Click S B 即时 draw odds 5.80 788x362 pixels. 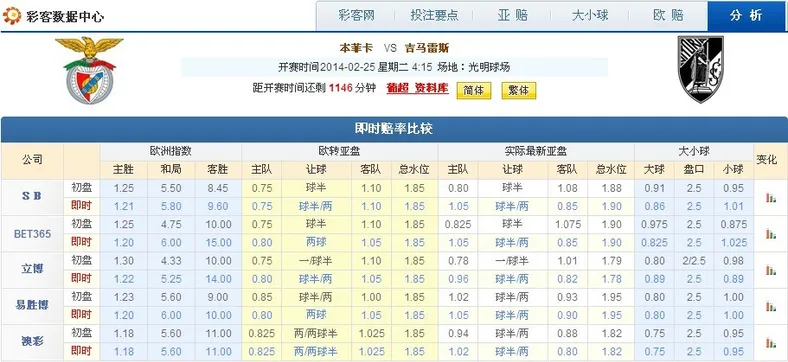tap(171, 207)
